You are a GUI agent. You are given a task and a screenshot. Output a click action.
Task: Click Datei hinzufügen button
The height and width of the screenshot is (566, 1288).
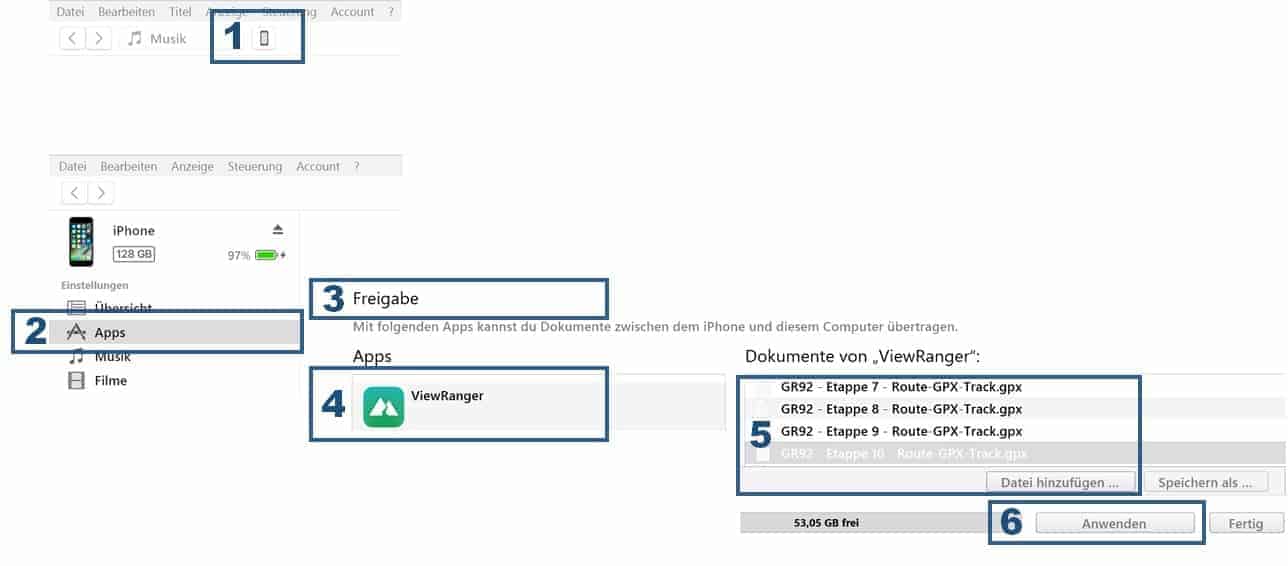[1060, 482]
